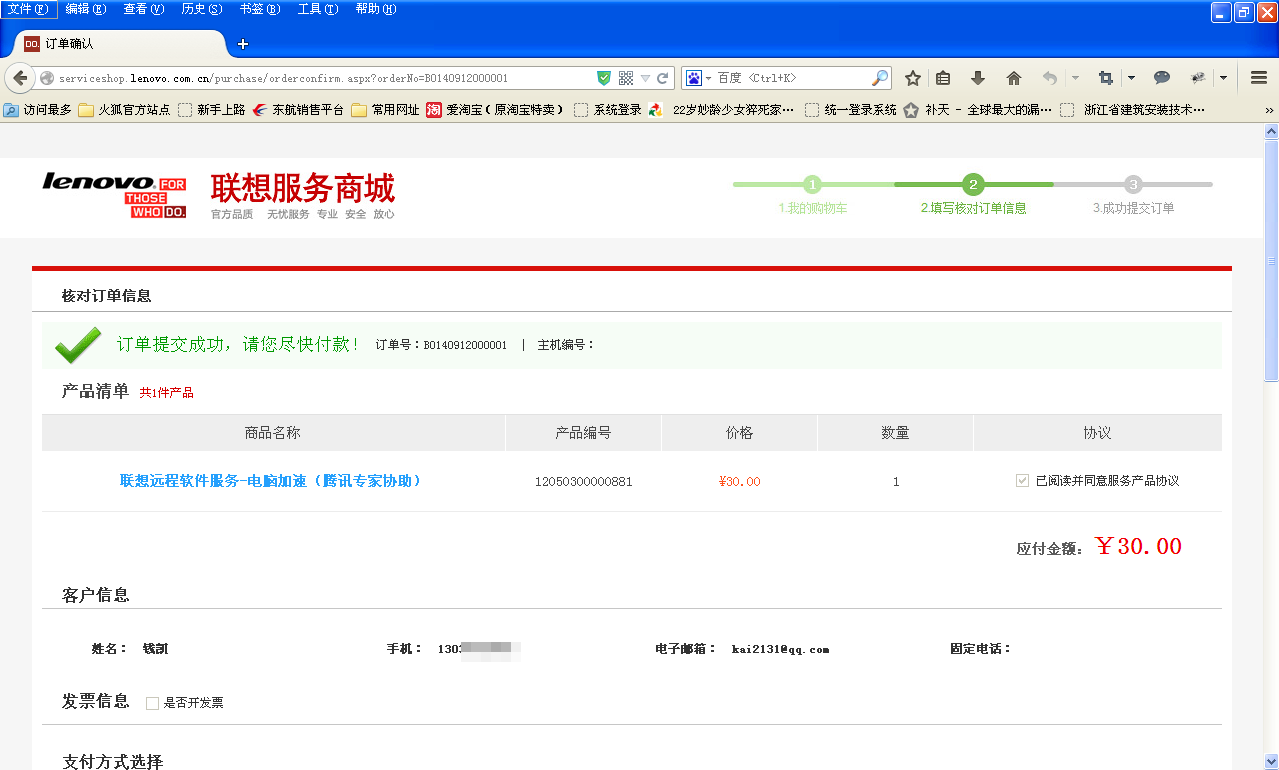
Task: Click the 联想服务商城 site title
Action: pyautogui.click(x=303, y=188)
